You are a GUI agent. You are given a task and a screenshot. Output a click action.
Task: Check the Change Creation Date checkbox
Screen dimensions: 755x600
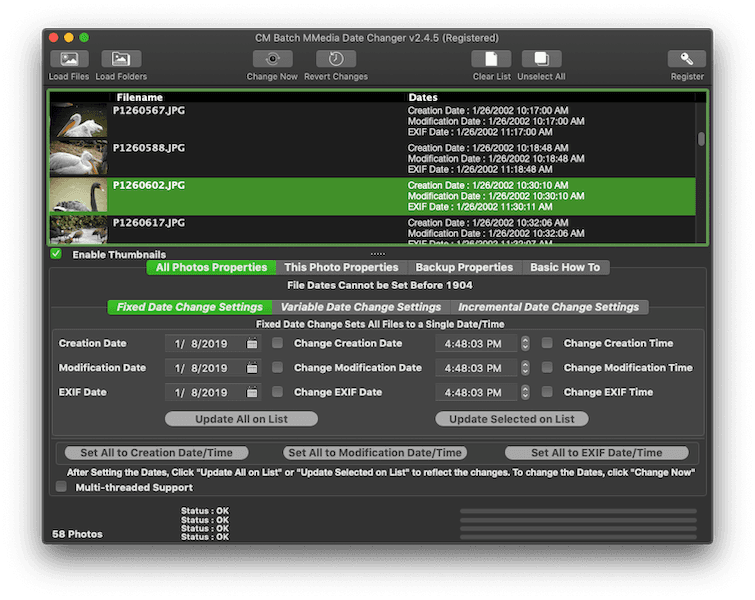pos(277,343)
